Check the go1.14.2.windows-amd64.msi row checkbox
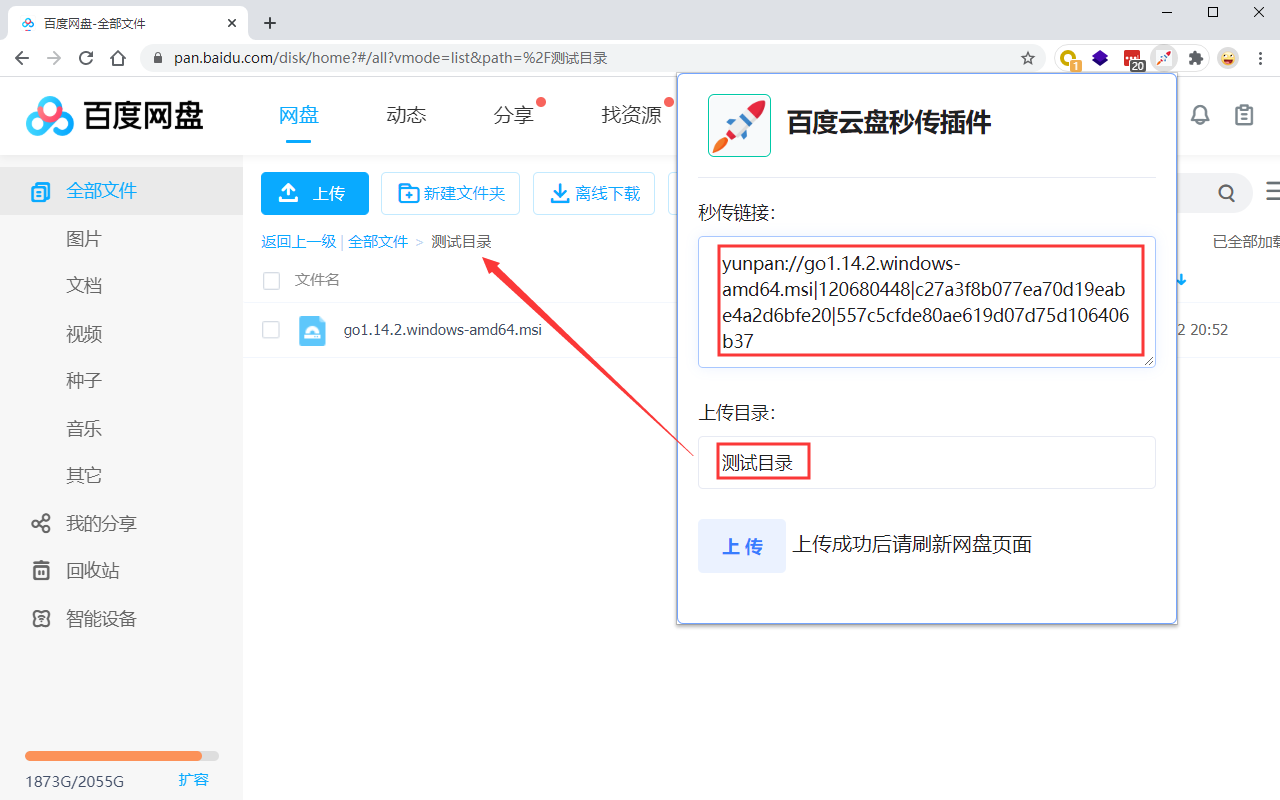Viewport: 1280px width, 800px height. point(271,330)
